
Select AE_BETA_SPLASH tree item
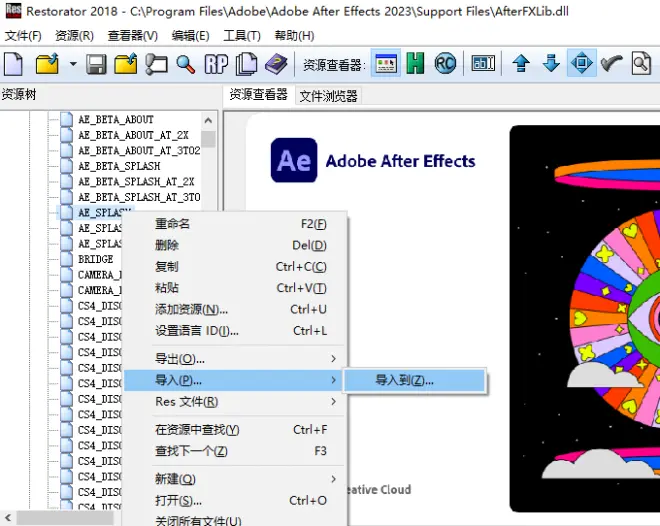(119, 166)
